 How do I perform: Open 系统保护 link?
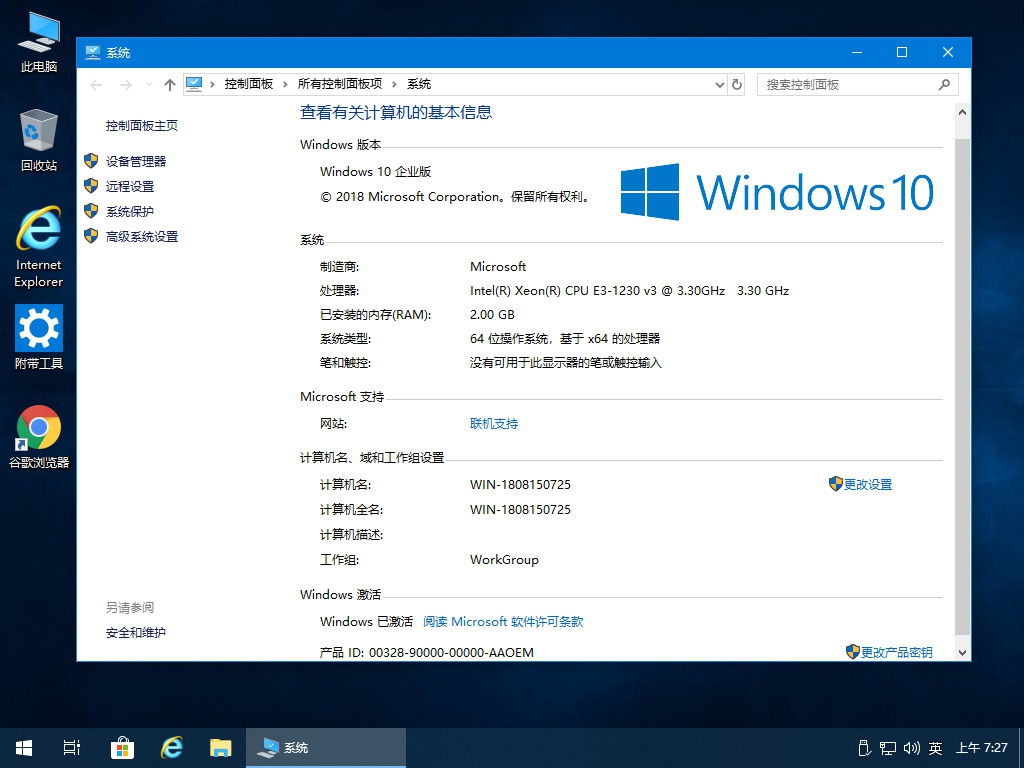130,212
